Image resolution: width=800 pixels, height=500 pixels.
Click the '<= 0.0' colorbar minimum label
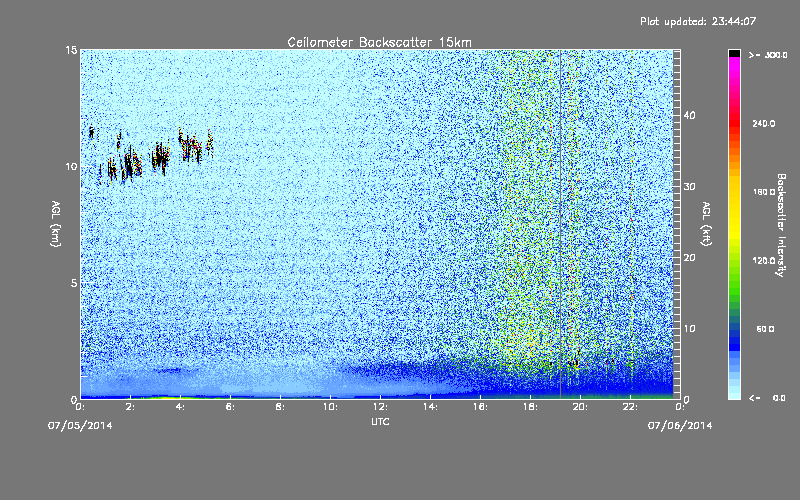pyautogui.click(x=767, y=398)
